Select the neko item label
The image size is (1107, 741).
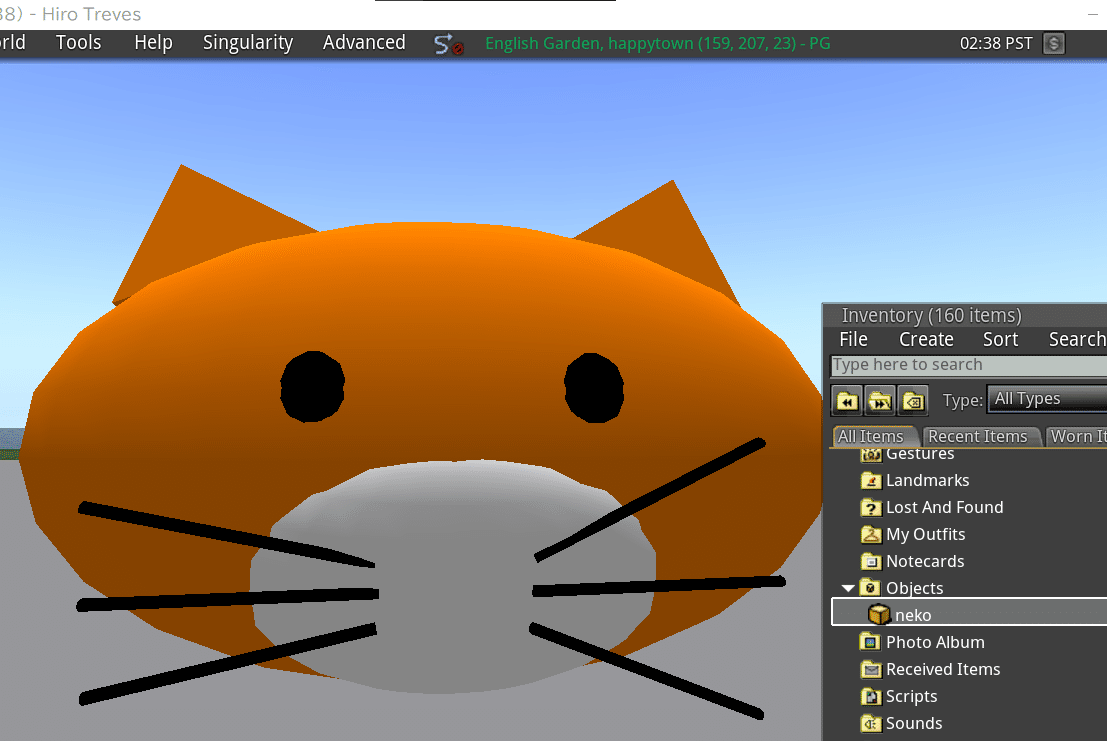coord(913,615)
